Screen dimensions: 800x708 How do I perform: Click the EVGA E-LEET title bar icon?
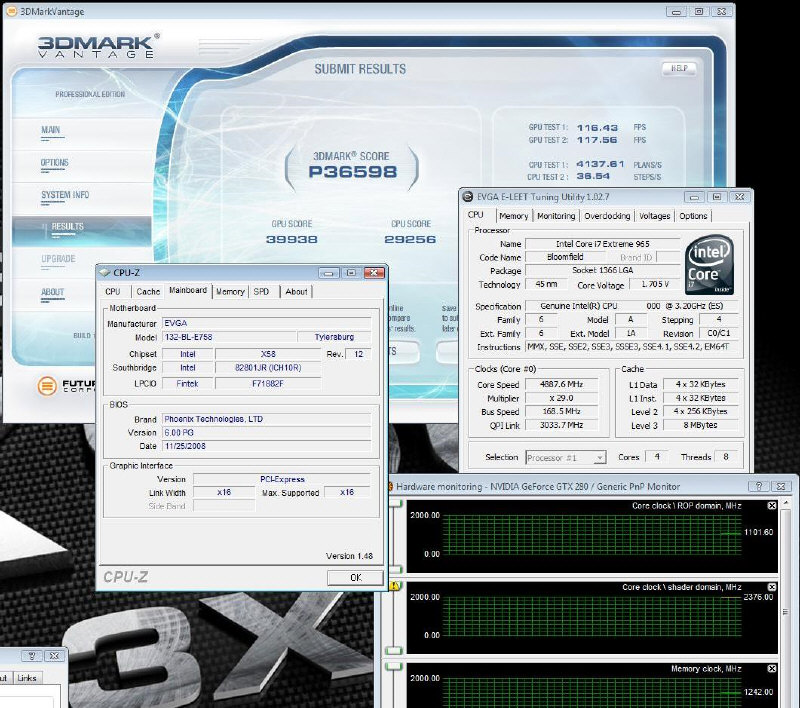(x=467, y=196)
